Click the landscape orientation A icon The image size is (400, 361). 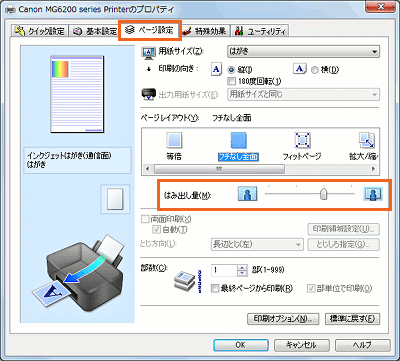pos(300,69)
